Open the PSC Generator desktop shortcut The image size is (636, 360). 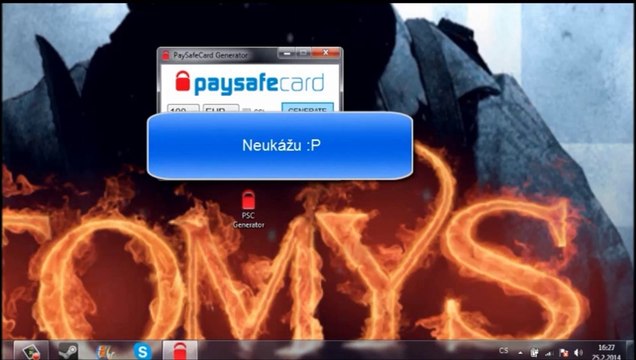point(248,209)
